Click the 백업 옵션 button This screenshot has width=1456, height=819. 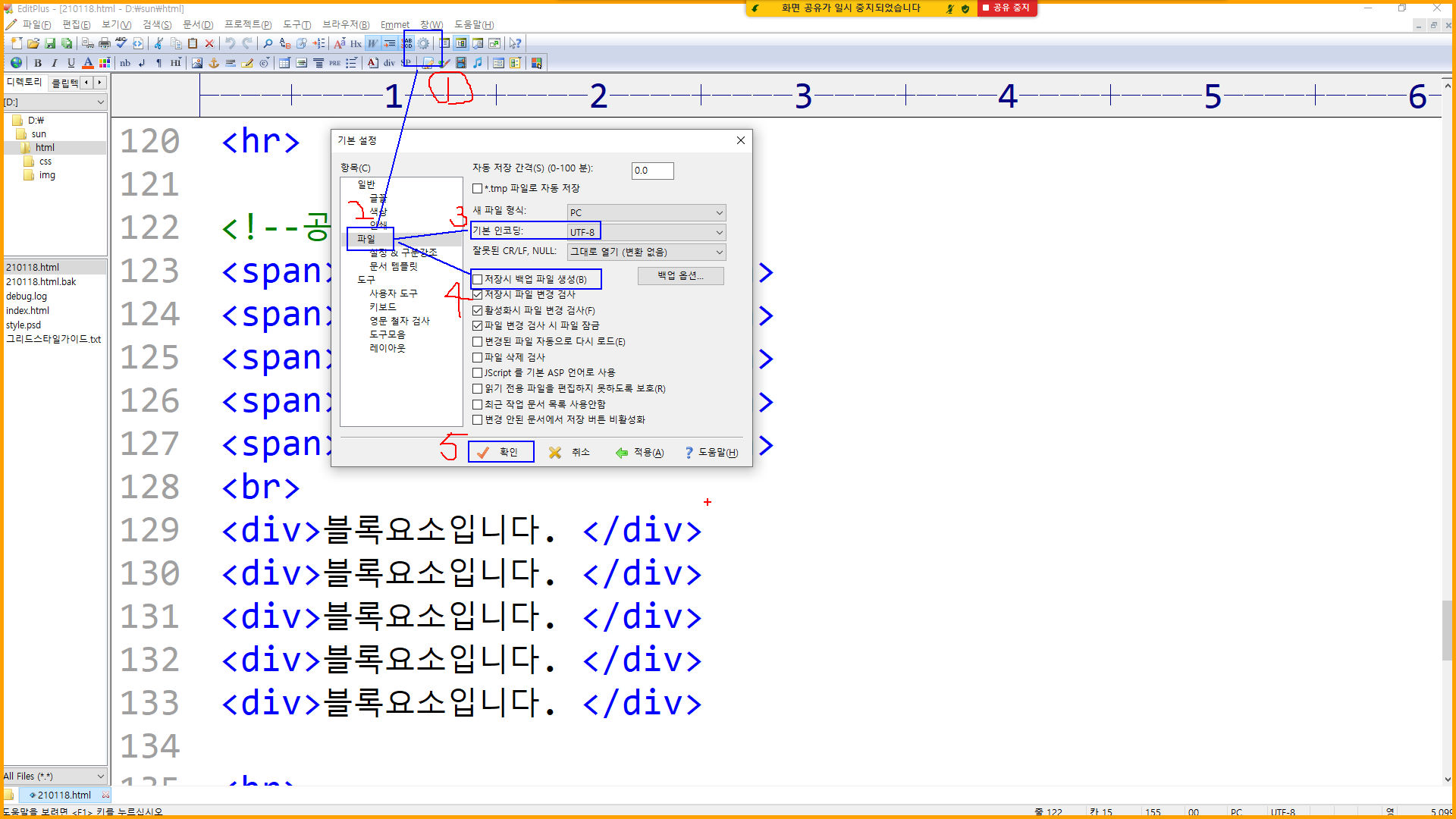680,276
